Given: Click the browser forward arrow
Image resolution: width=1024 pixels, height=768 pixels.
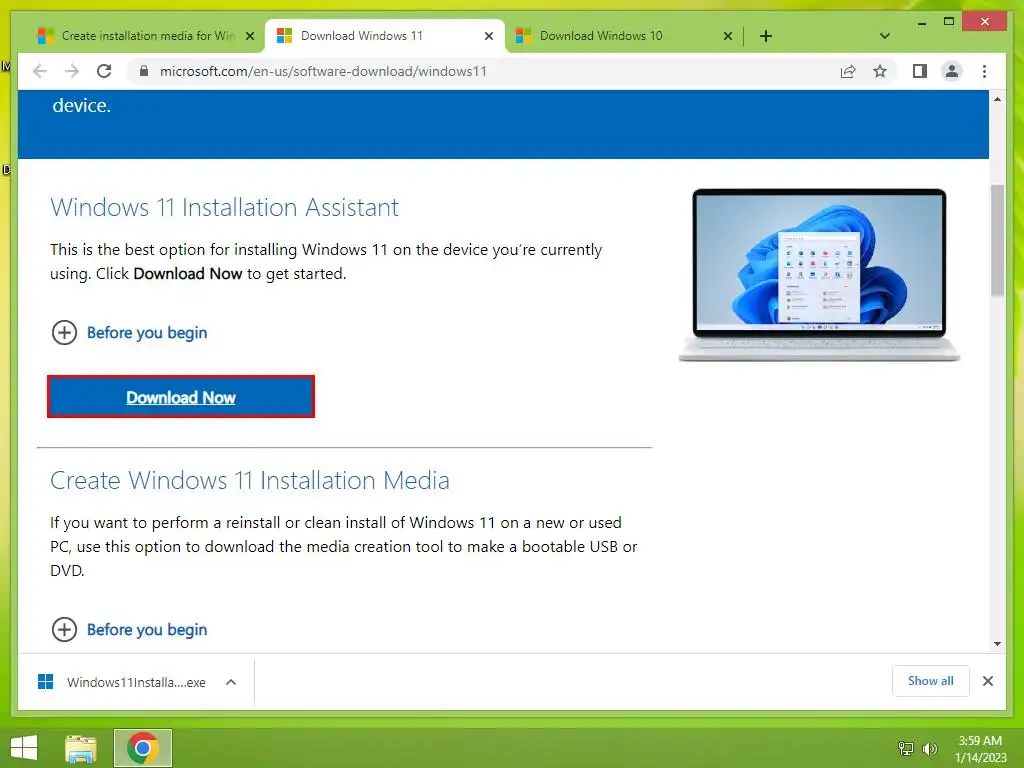Looking at the screenshot, I should 72,71.
